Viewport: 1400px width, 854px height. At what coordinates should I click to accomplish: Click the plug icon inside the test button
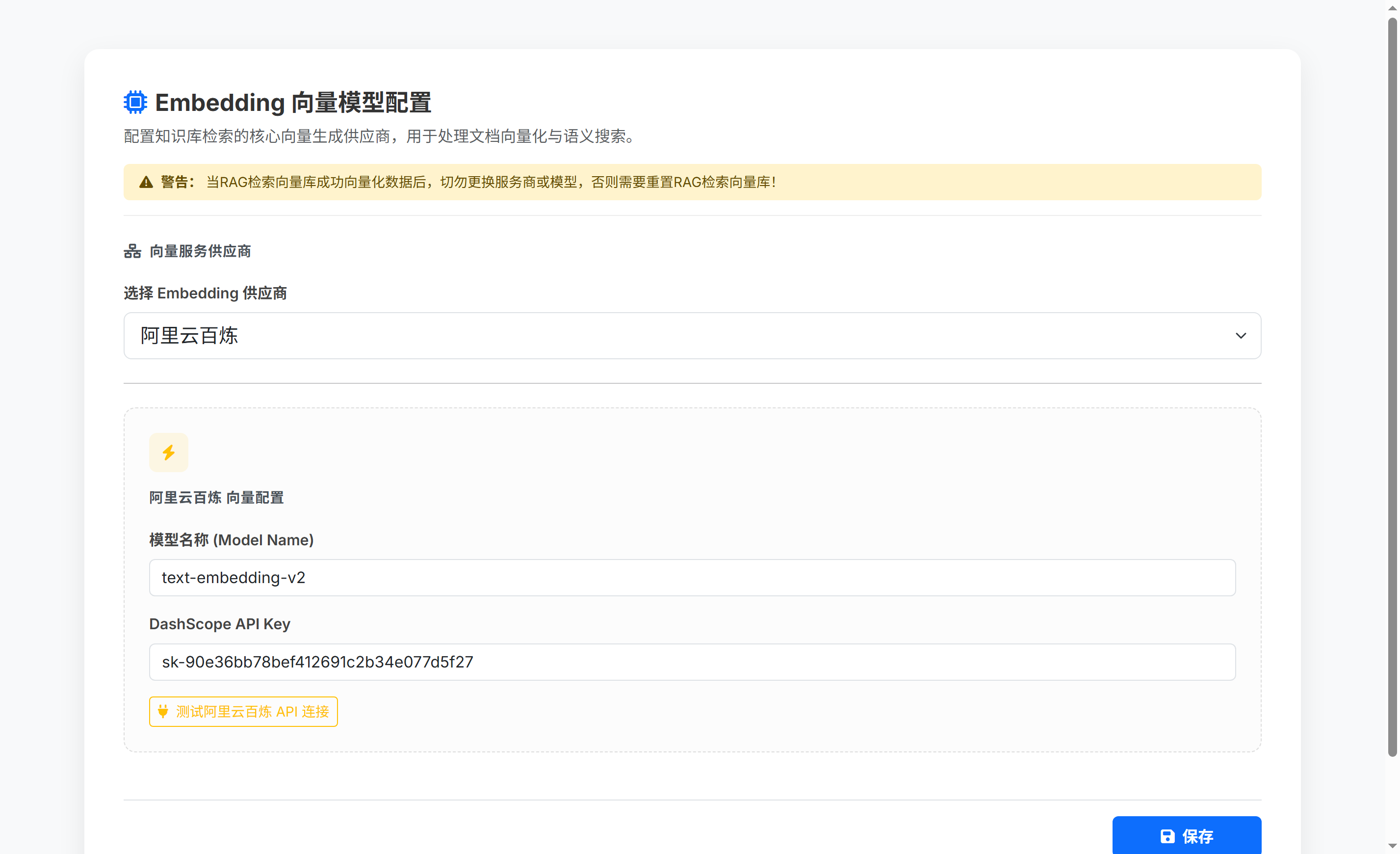(163, 712)
